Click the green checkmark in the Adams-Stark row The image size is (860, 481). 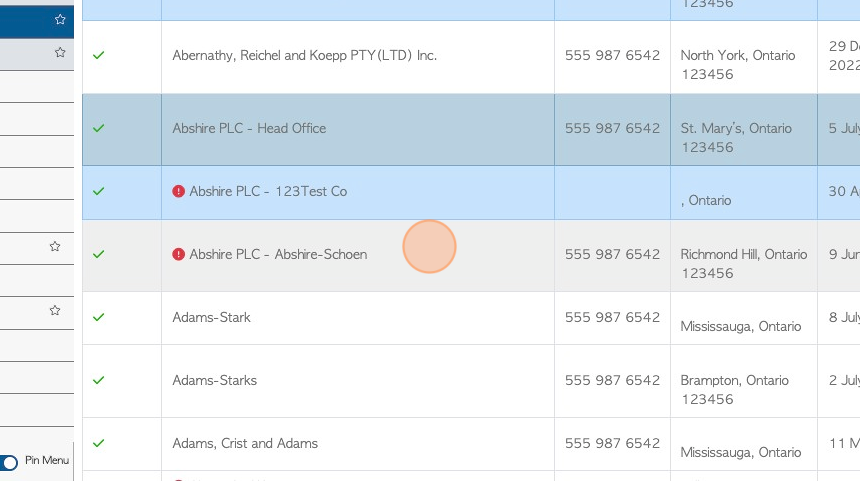click(99, 318)
